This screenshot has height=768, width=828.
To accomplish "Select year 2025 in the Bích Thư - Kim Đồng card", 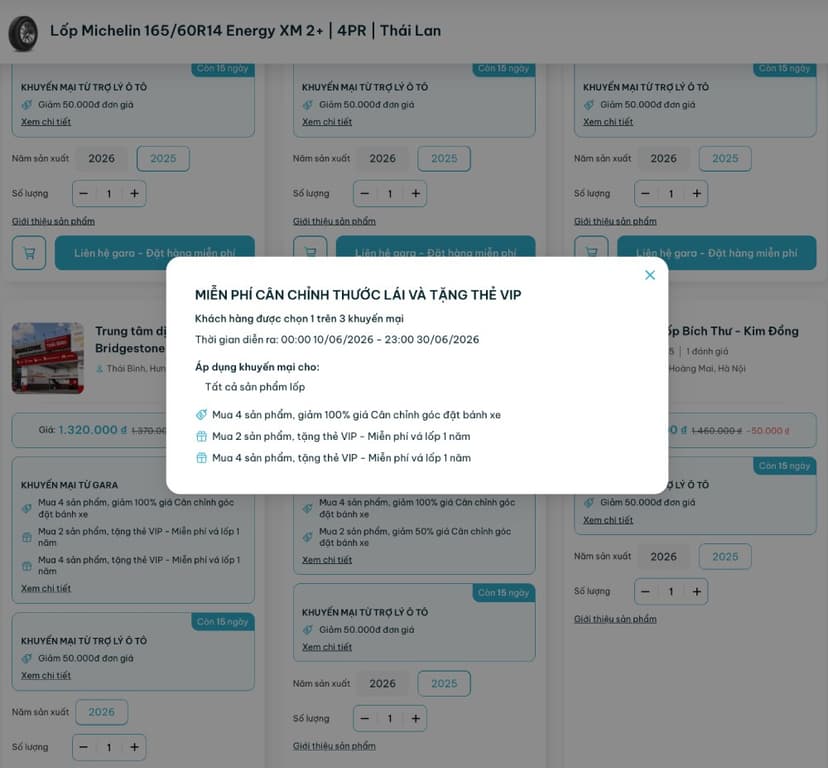I will tap(725, 556).
